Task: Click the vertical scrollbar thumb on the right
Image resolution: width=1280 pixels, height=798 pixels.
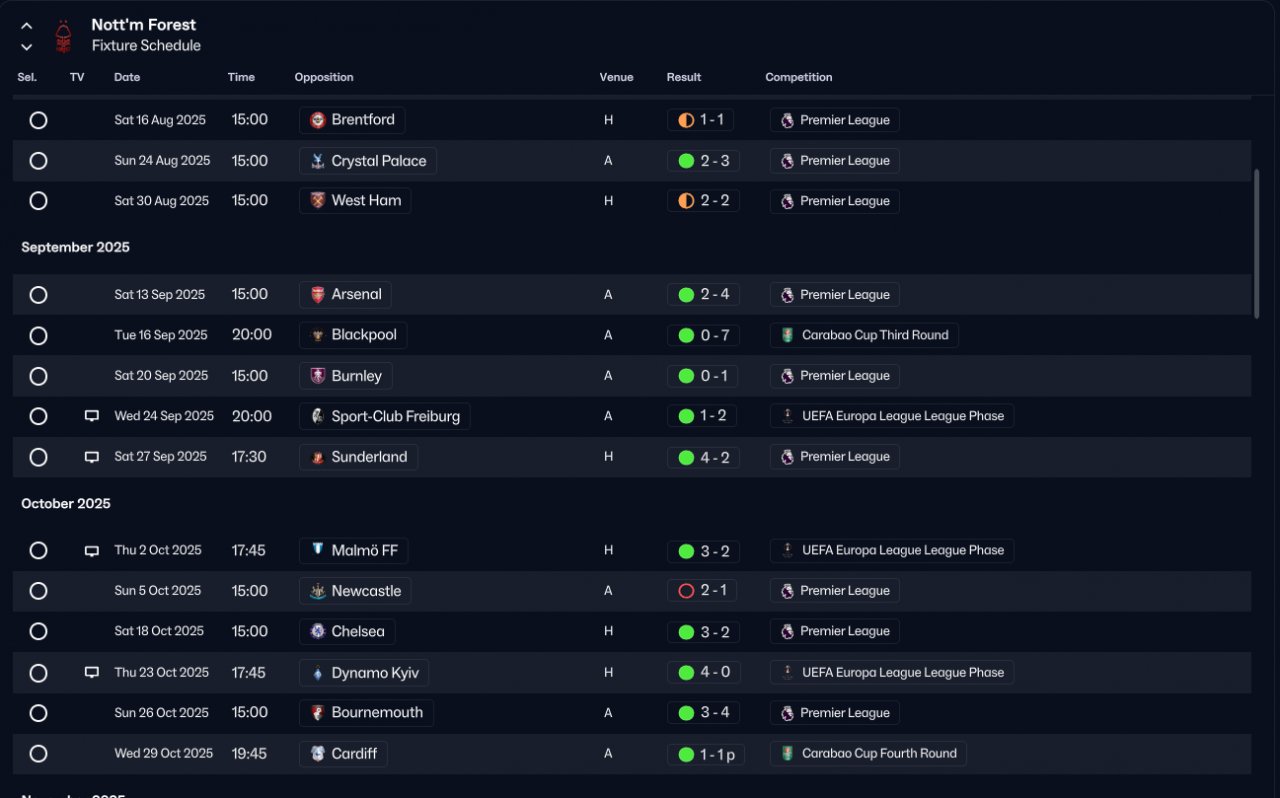Action: 1257,244
